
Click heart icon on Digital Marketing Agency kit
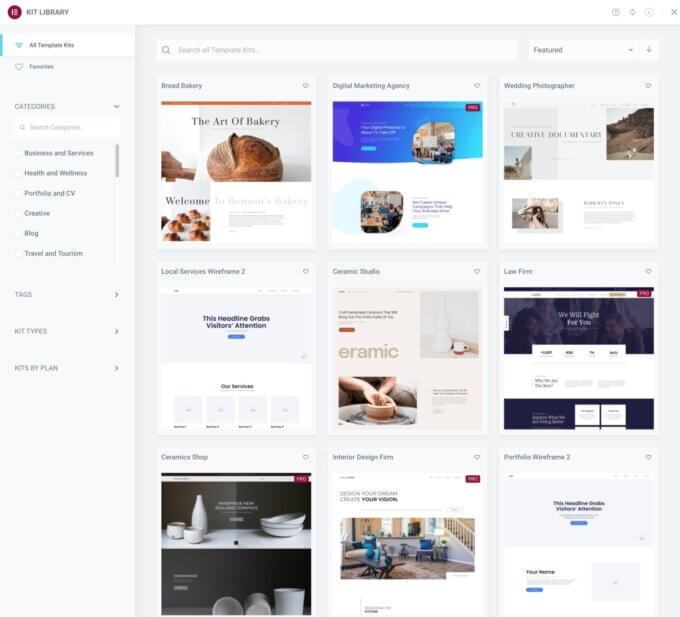click(477, 86)
